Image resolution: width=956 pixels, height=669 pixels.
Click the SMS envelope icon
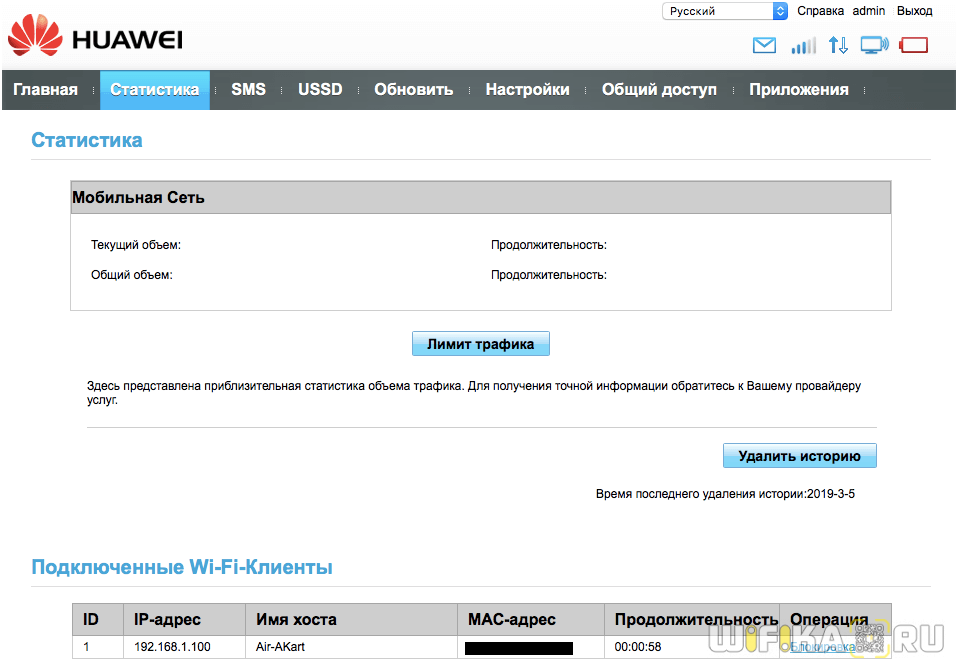coord(764,45)
